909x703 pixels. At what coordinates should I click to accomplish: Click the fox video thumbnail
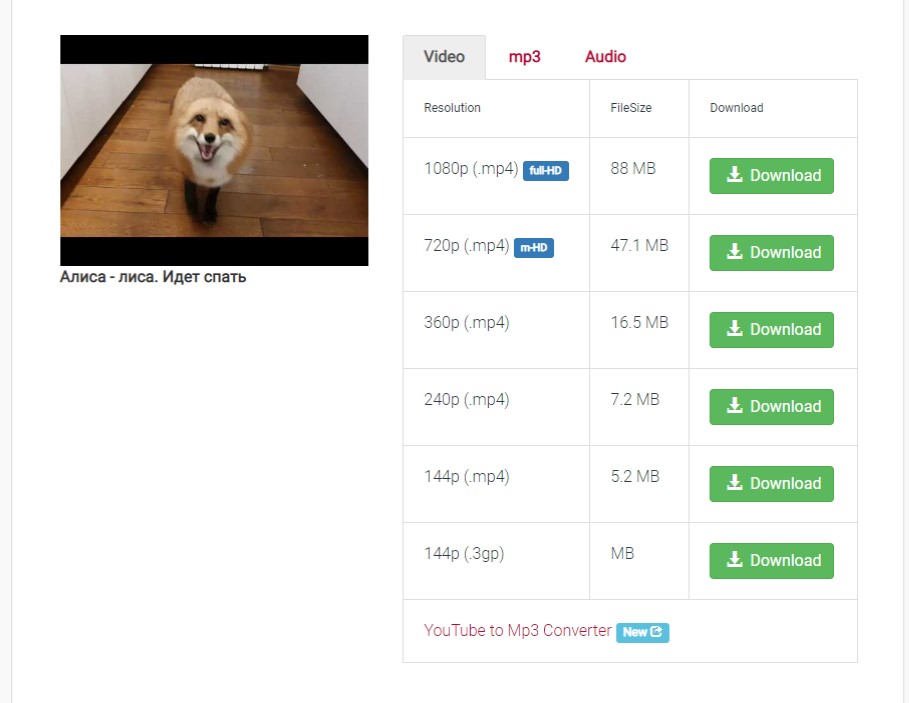(x=214, y=150)
